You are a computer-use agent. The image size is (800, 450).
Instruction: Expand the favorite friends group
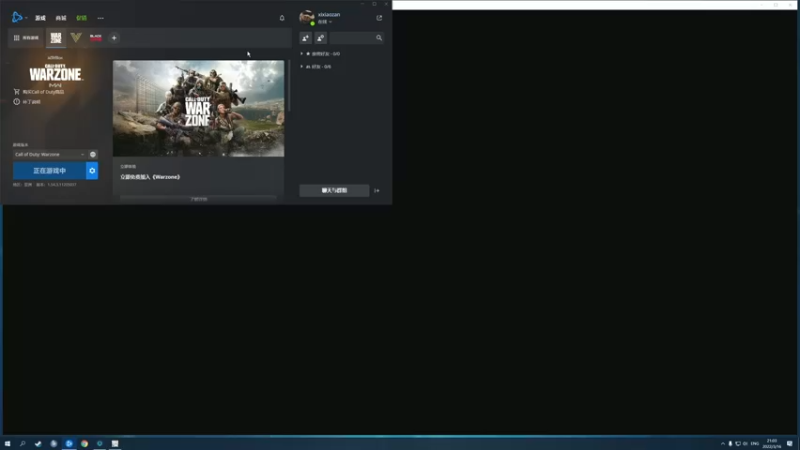[x=320, y=54]
